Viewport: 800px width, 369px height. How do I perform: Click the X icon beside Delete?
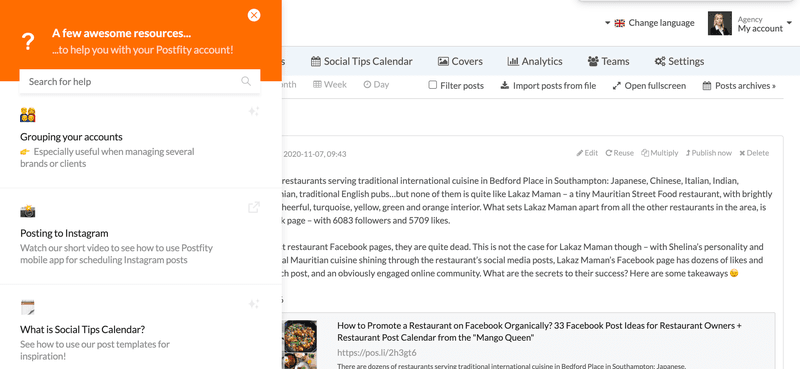[x=742, y=153]
